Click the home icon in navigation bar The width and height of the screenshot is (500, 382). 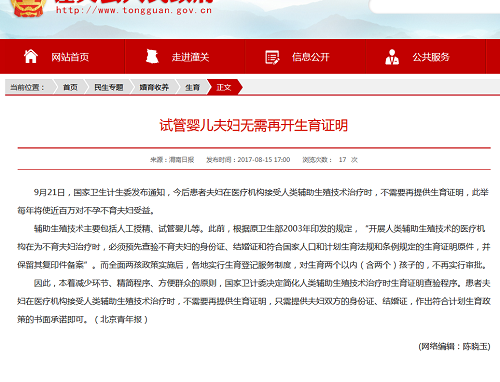click(31, 56)
